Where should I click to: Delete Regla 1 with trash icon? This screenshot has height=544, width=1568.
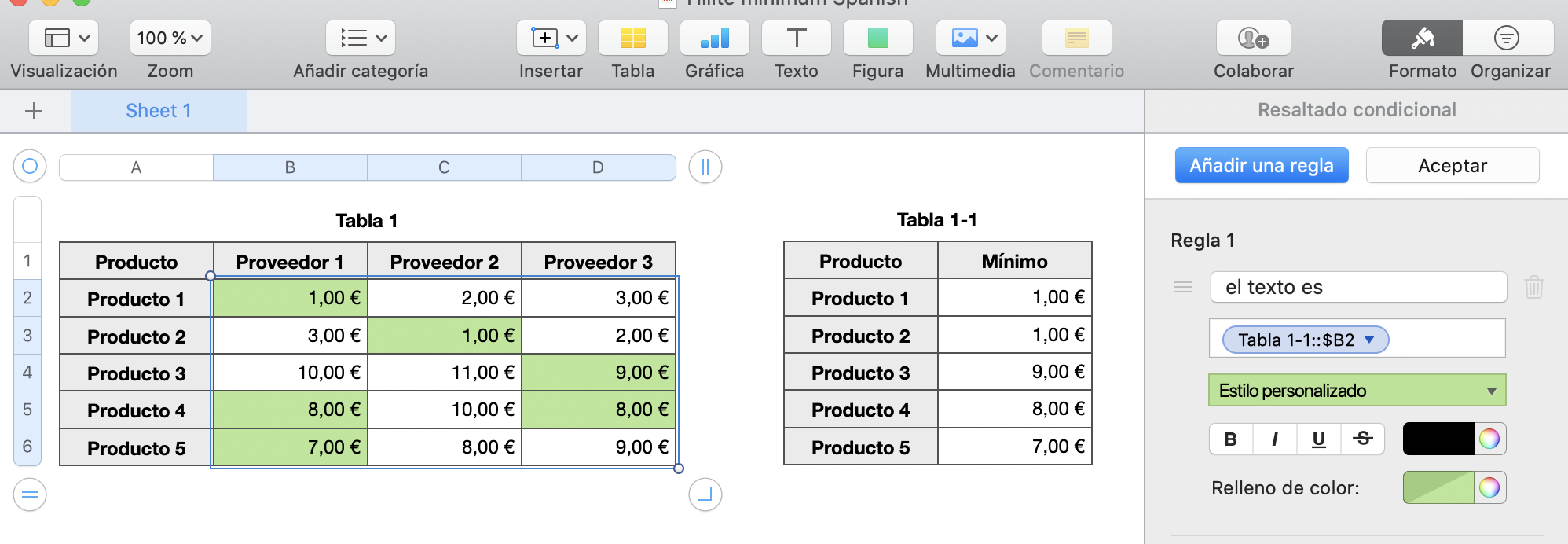click(x=1533, y=287)
